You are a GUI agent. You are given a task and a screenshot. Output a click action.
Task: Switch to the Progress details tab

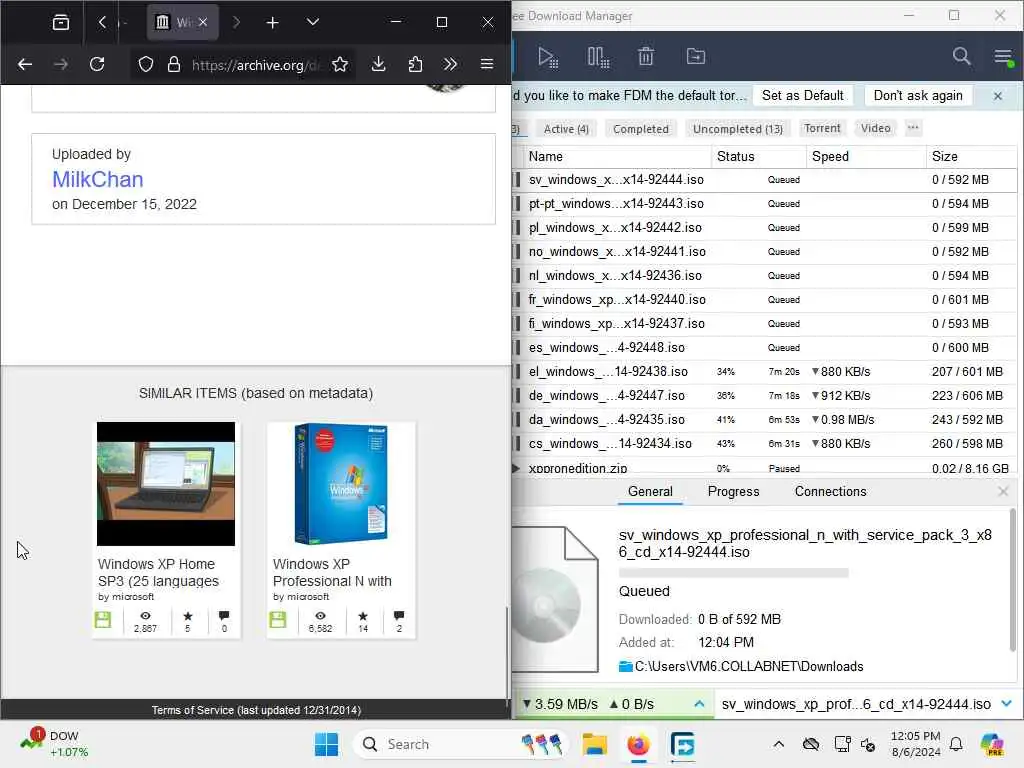733,492
